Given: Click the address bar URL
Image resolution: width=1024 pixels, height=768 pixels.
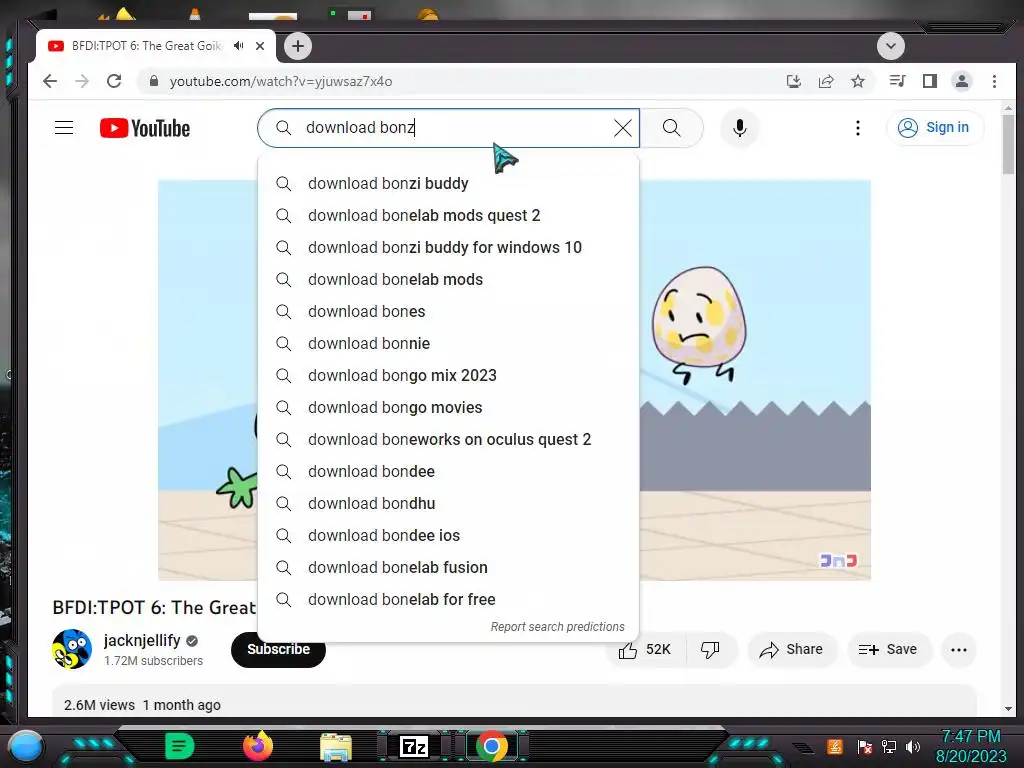Looking at the screenshot, I should pyautogui.click(x=281, y=81).
